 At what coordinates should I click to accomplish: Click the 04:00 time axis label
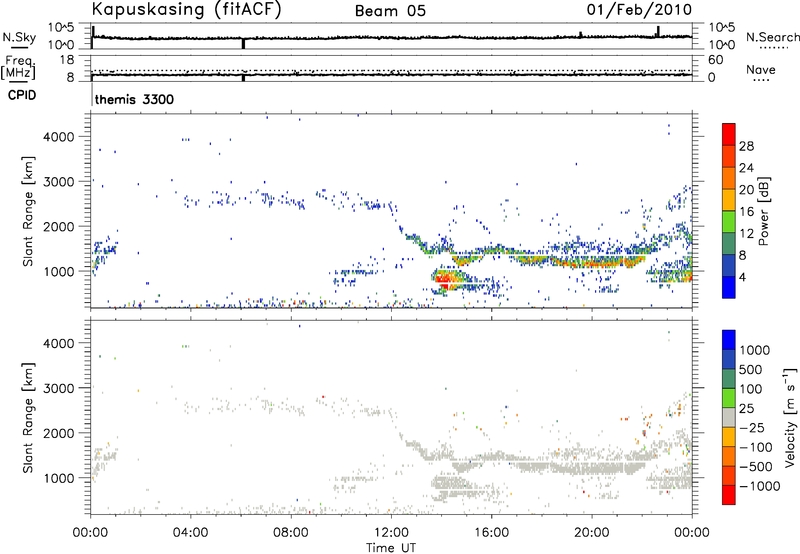tap(190, 533)
